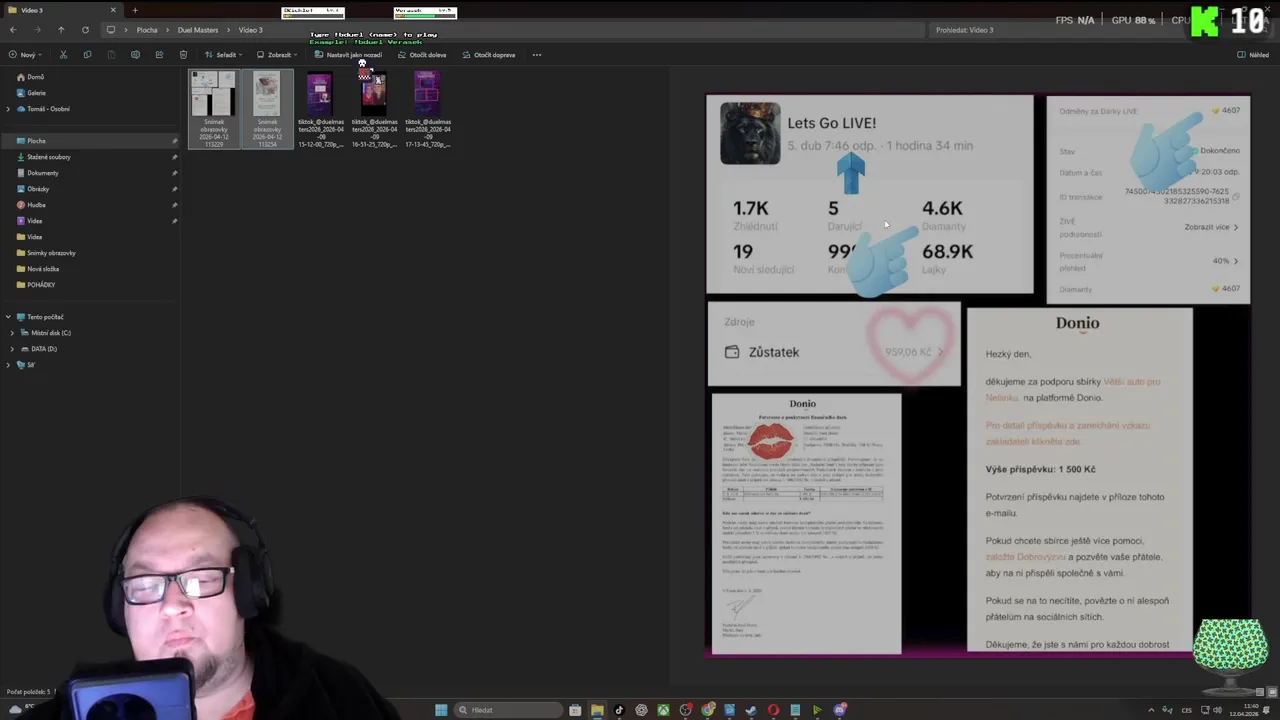The image size is (1280, 720).
Task: Expand the DATA (D:) drive node
Action: (x=12, y=349)
